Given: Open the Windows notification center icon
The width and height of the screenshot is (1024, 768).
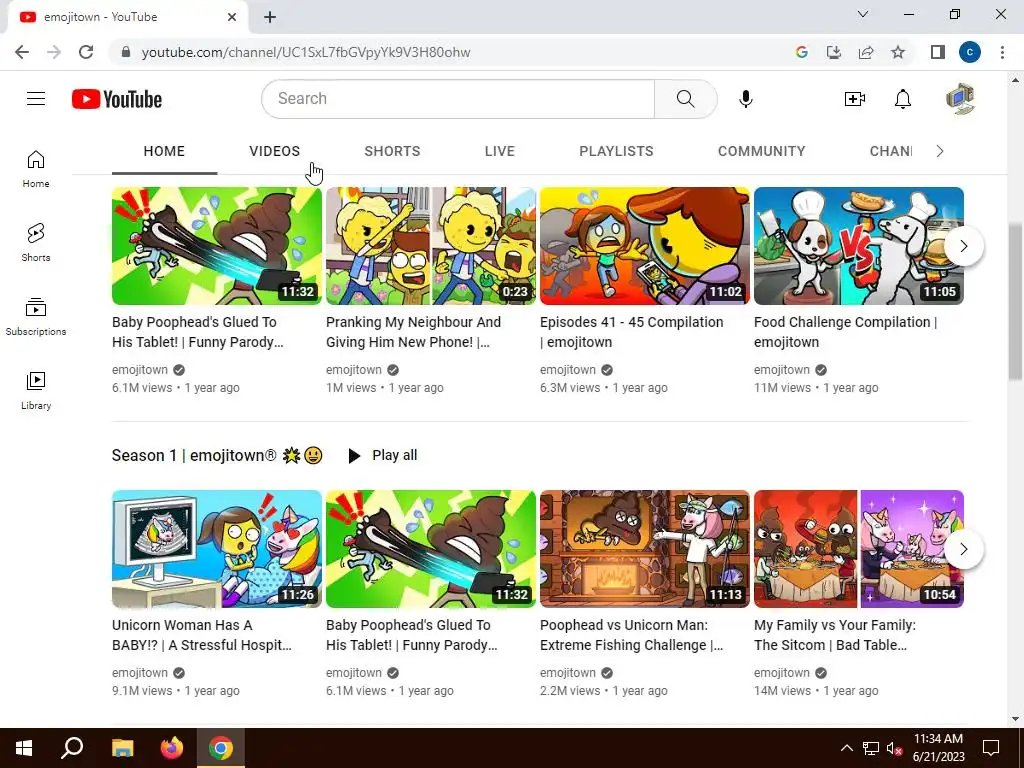Looking at the screenshot, I should click(991, 748).
